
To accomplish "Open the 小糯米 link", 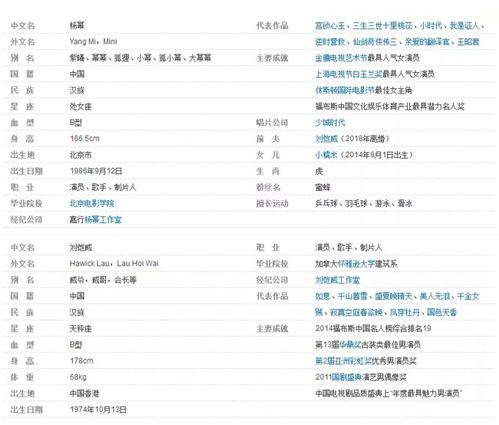I will [326, 155].
